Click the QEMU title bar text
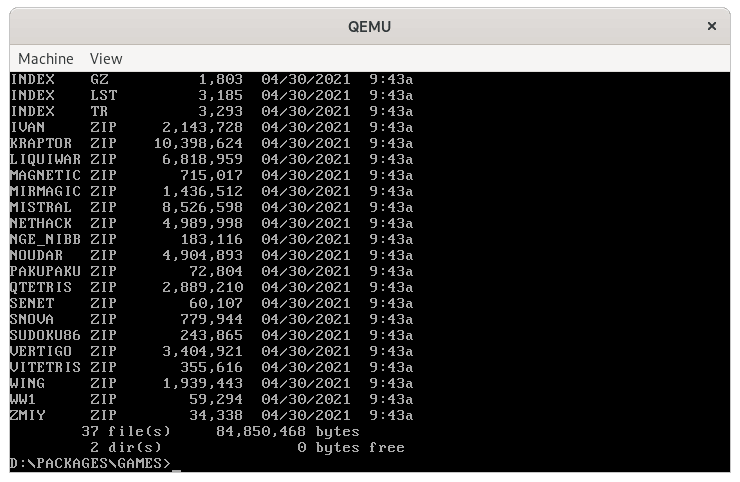This screenshot has width=740, height=482. [369, 26]
